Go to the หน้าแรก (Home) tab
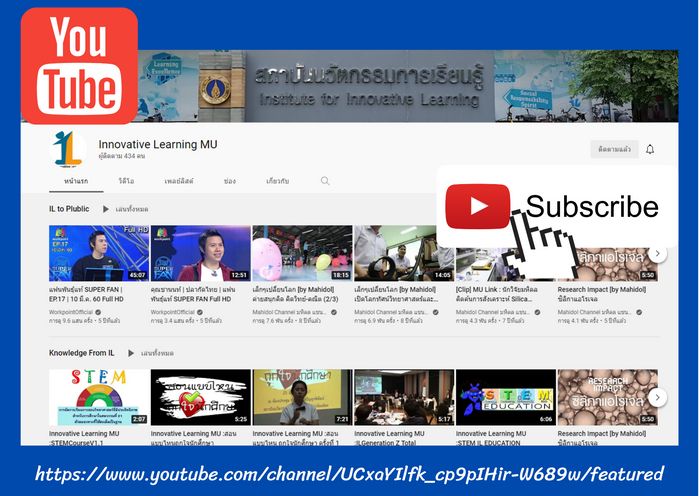Viewport: 699px width, 496px height. [75, 181]
